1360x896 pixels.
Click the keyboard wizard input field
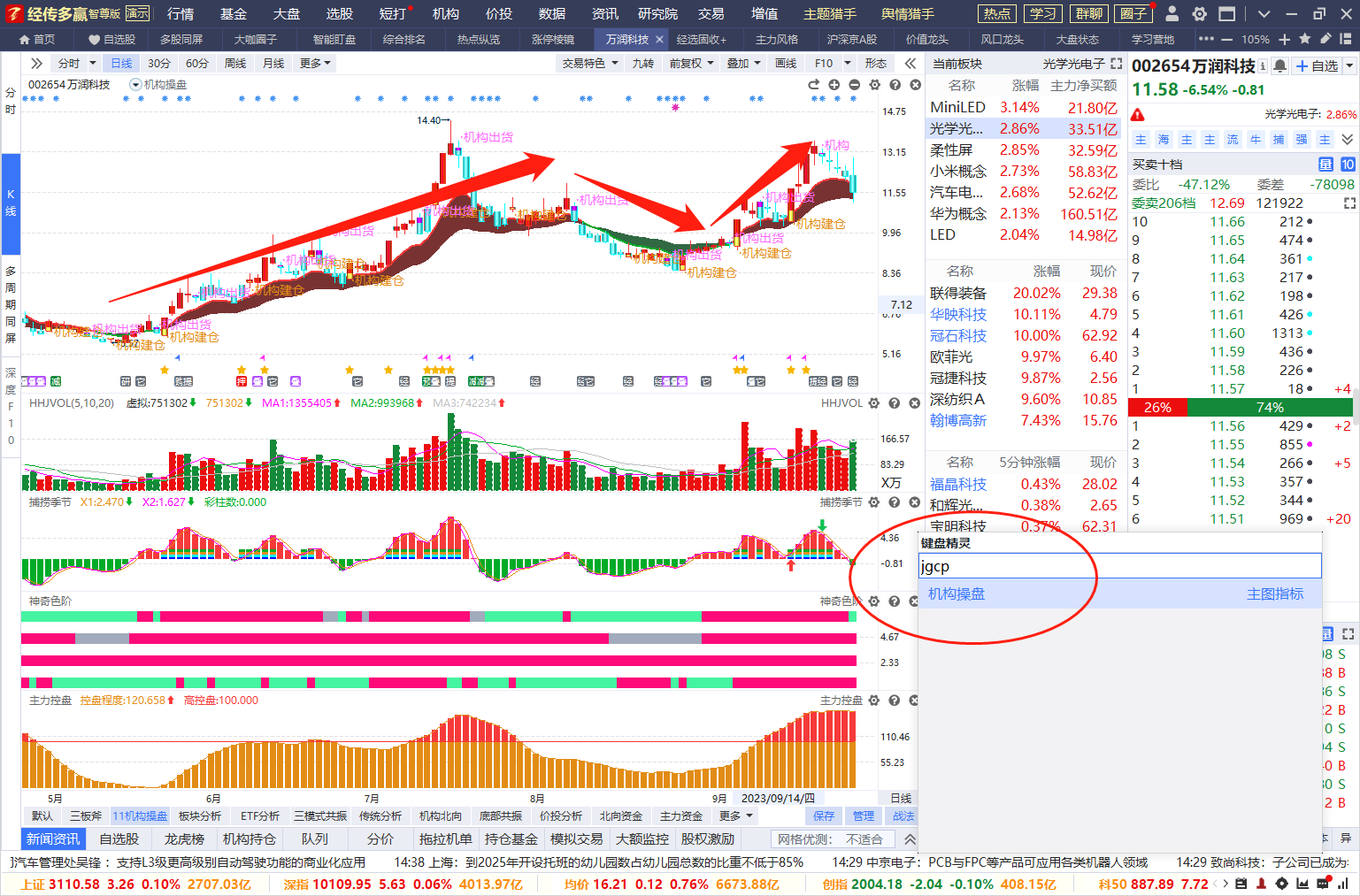1120,566
